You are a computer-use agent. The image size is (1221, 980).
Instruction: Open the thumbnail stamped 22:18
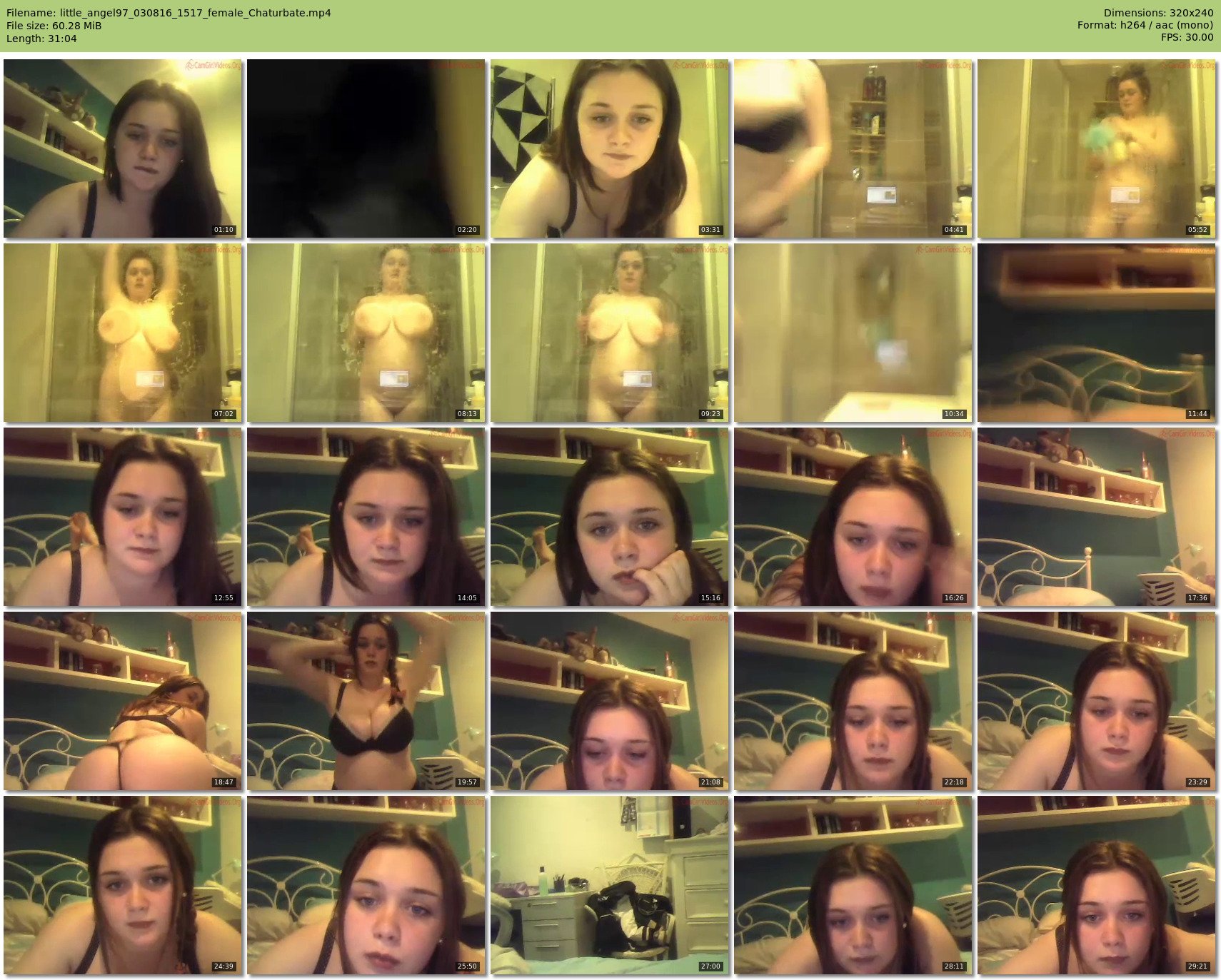[x=853, y=701]
